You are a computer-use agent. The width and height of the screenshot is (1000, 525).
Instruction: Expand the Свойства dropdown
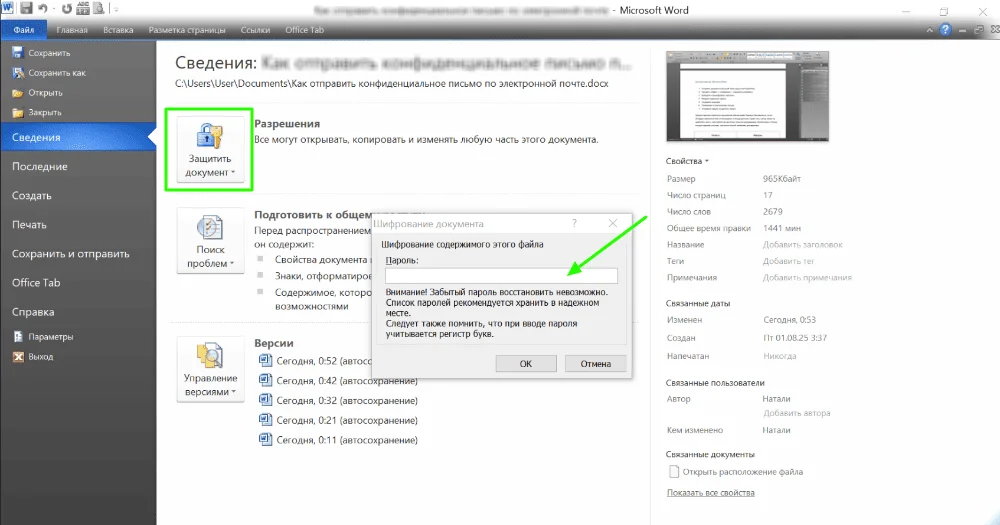pos(688,161)
